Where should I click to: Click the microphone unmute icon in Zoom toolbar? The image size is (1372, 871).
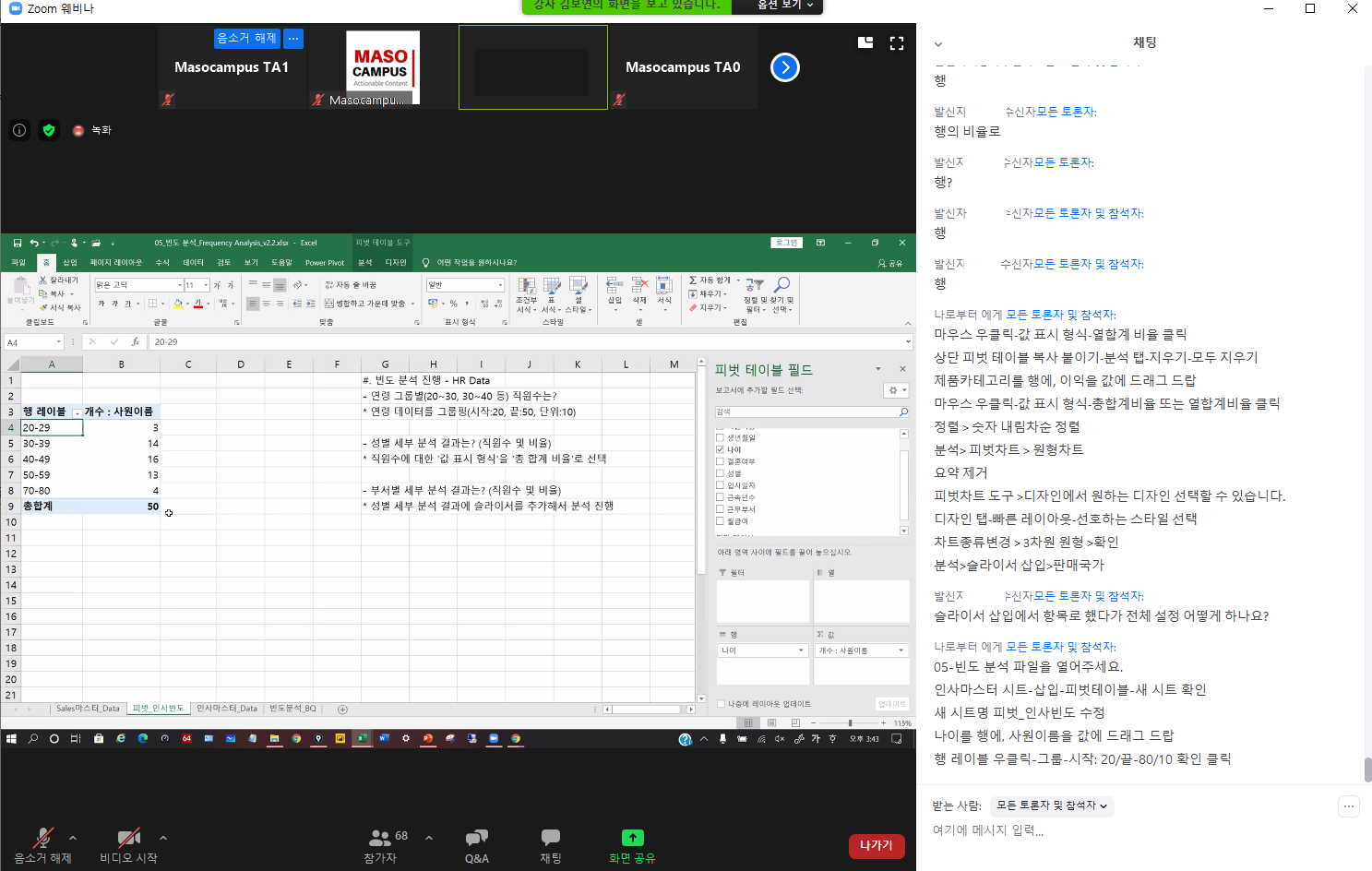(x=42, y=838)
